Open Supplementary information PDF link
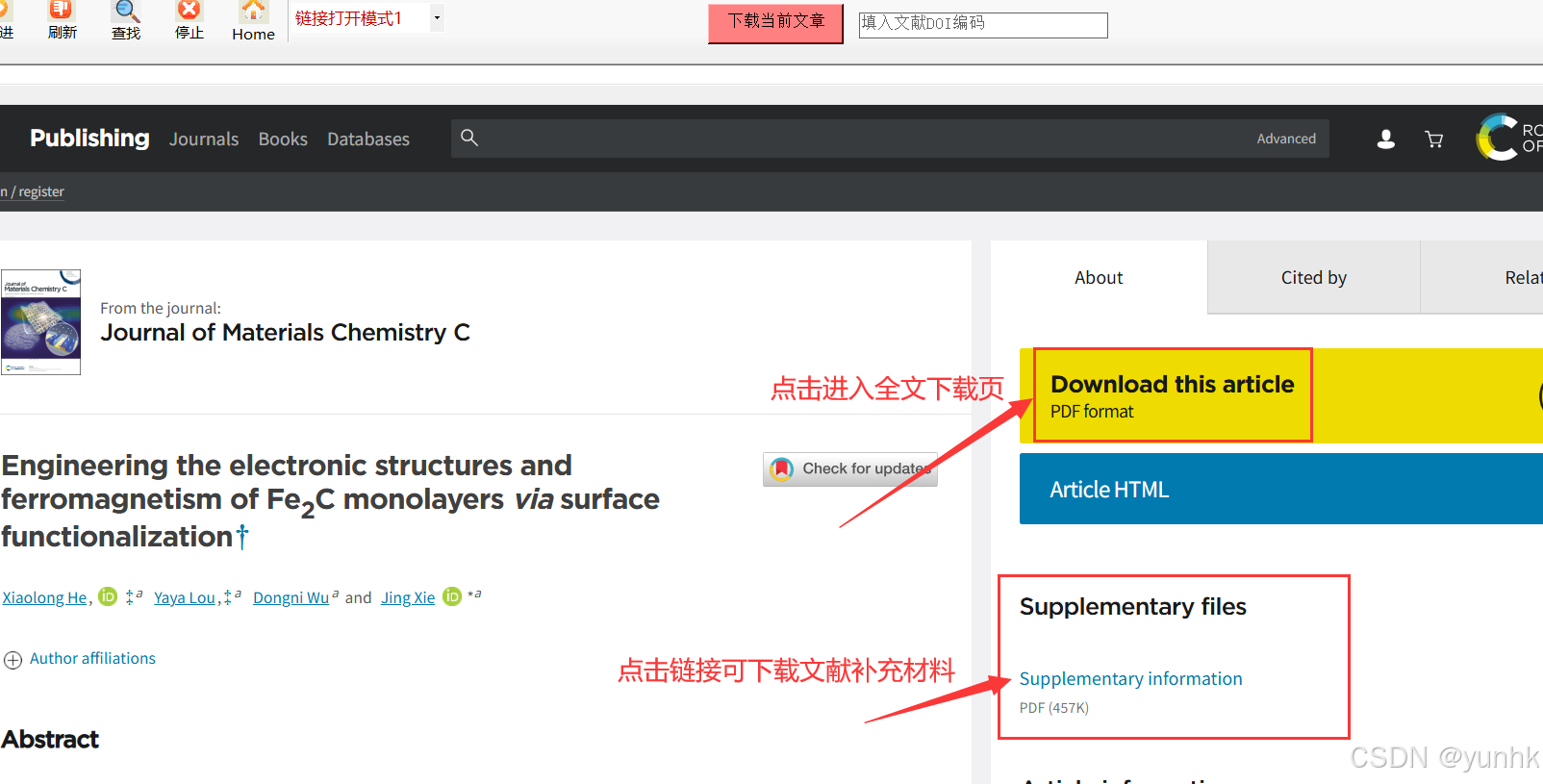 coord(1130,678)
